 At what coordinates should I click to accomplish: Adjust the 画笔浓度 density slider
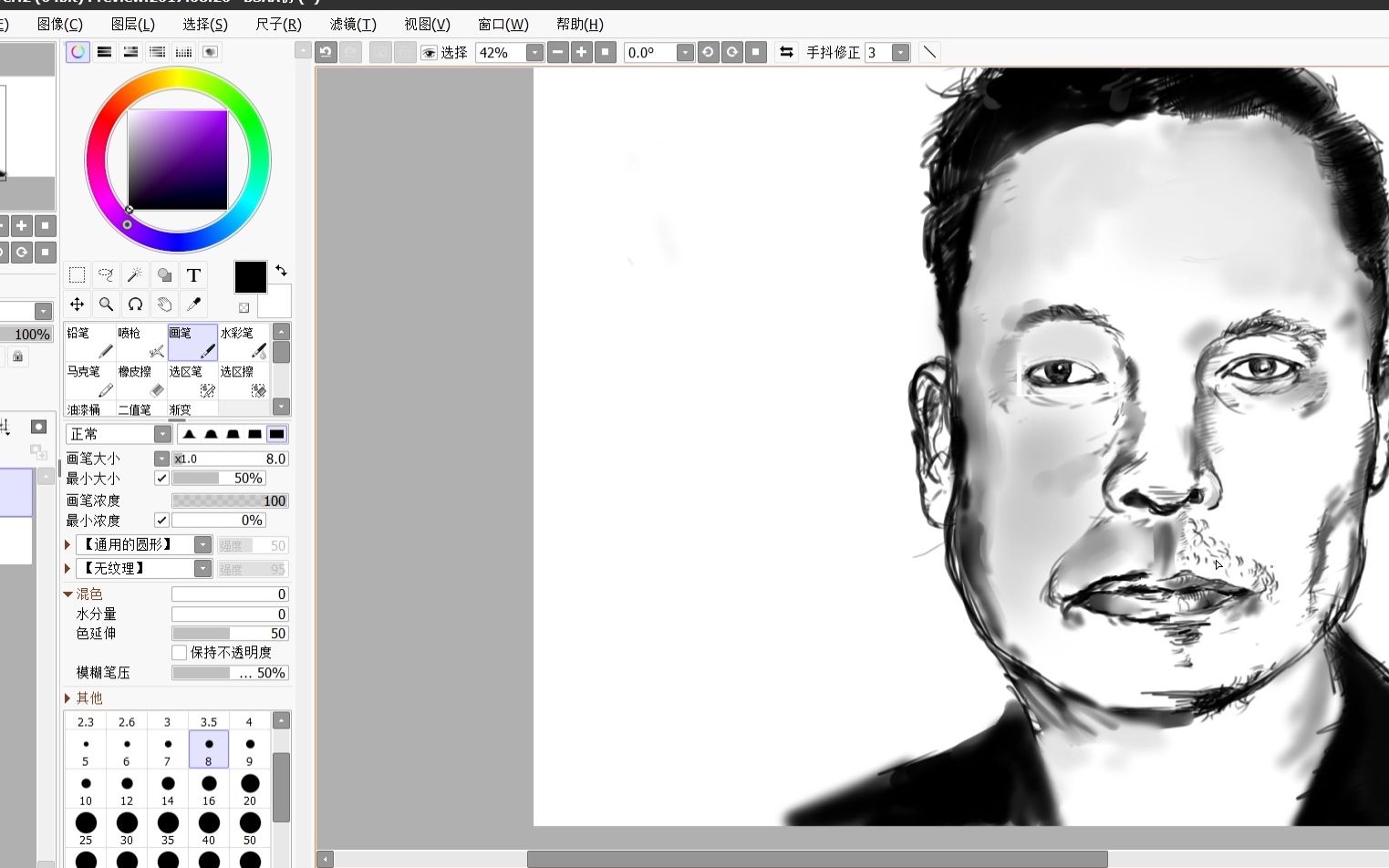click(x=230, y=501)
